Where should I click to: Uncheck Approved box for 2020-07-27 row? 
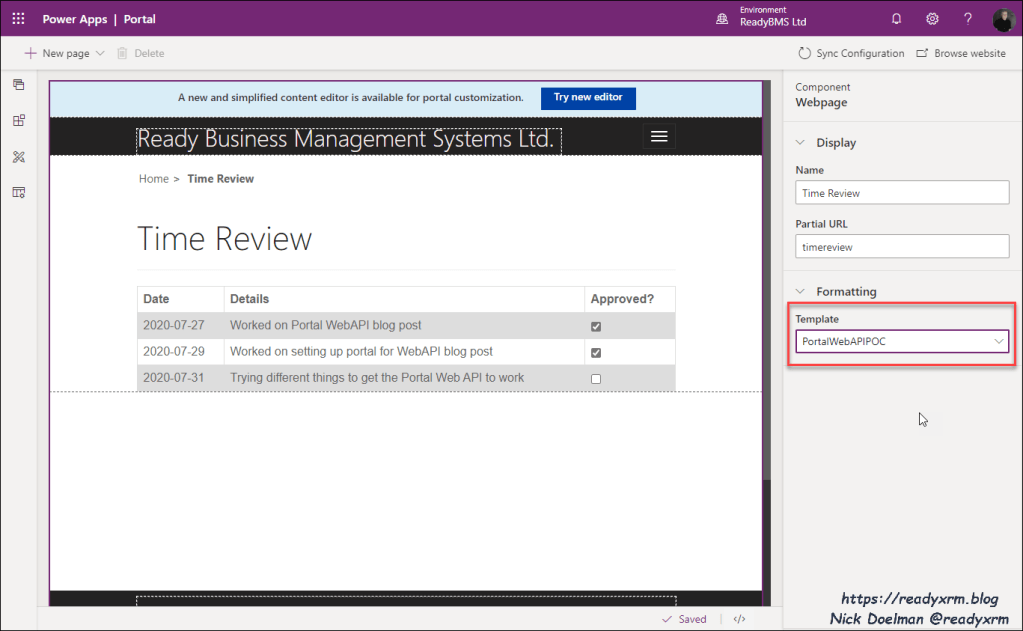coord(596,326)
